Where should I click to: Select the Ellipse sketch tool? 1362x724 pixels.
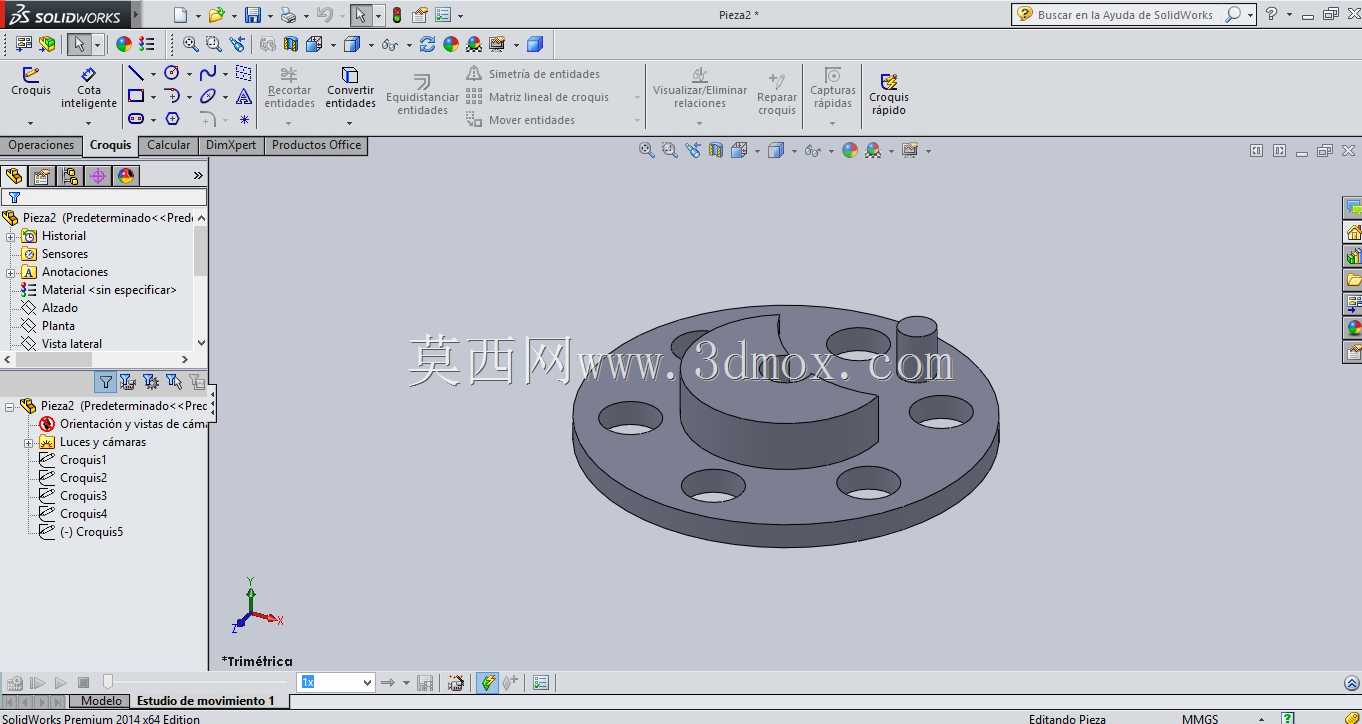click(208, 96)
